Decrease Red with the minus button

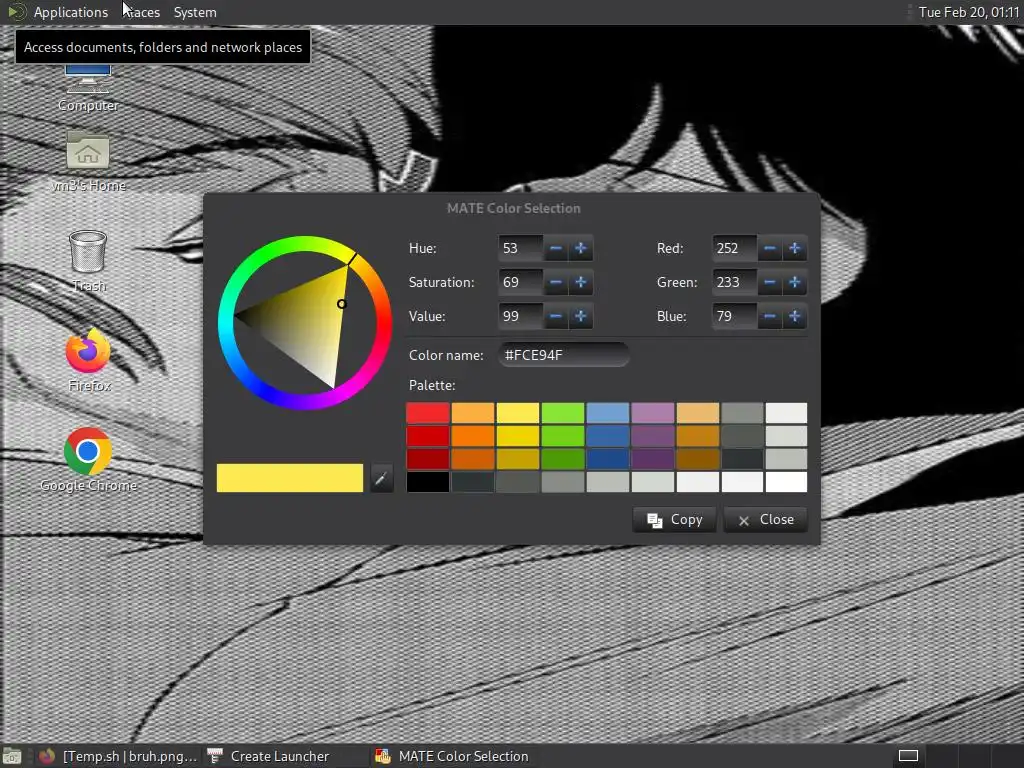coord(770,248)
